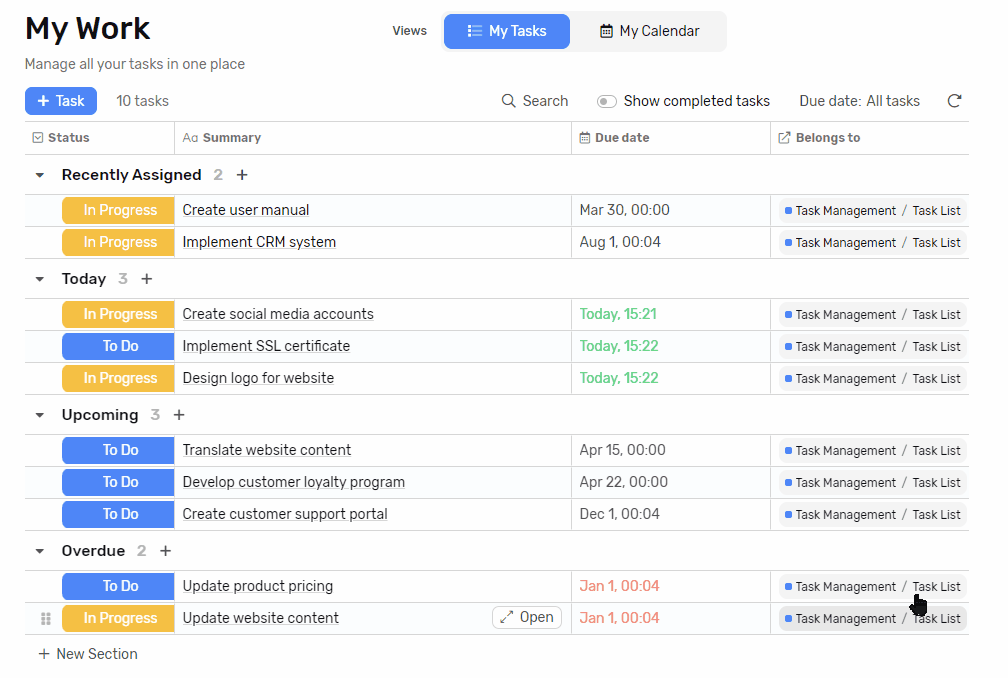1008x678 pixels.
Task: Click Task Management tag on Update product pricing
Action: click(x=840, y=587)
